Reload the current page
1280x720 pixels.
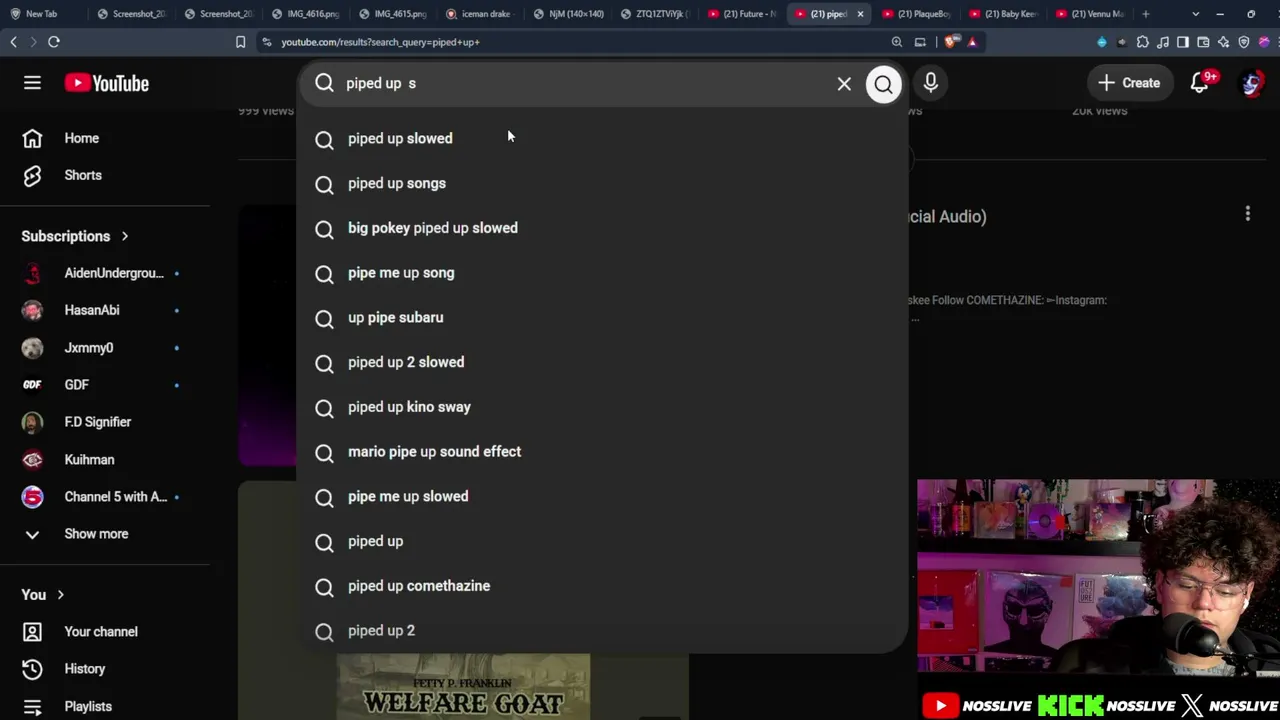pos(54,42)
